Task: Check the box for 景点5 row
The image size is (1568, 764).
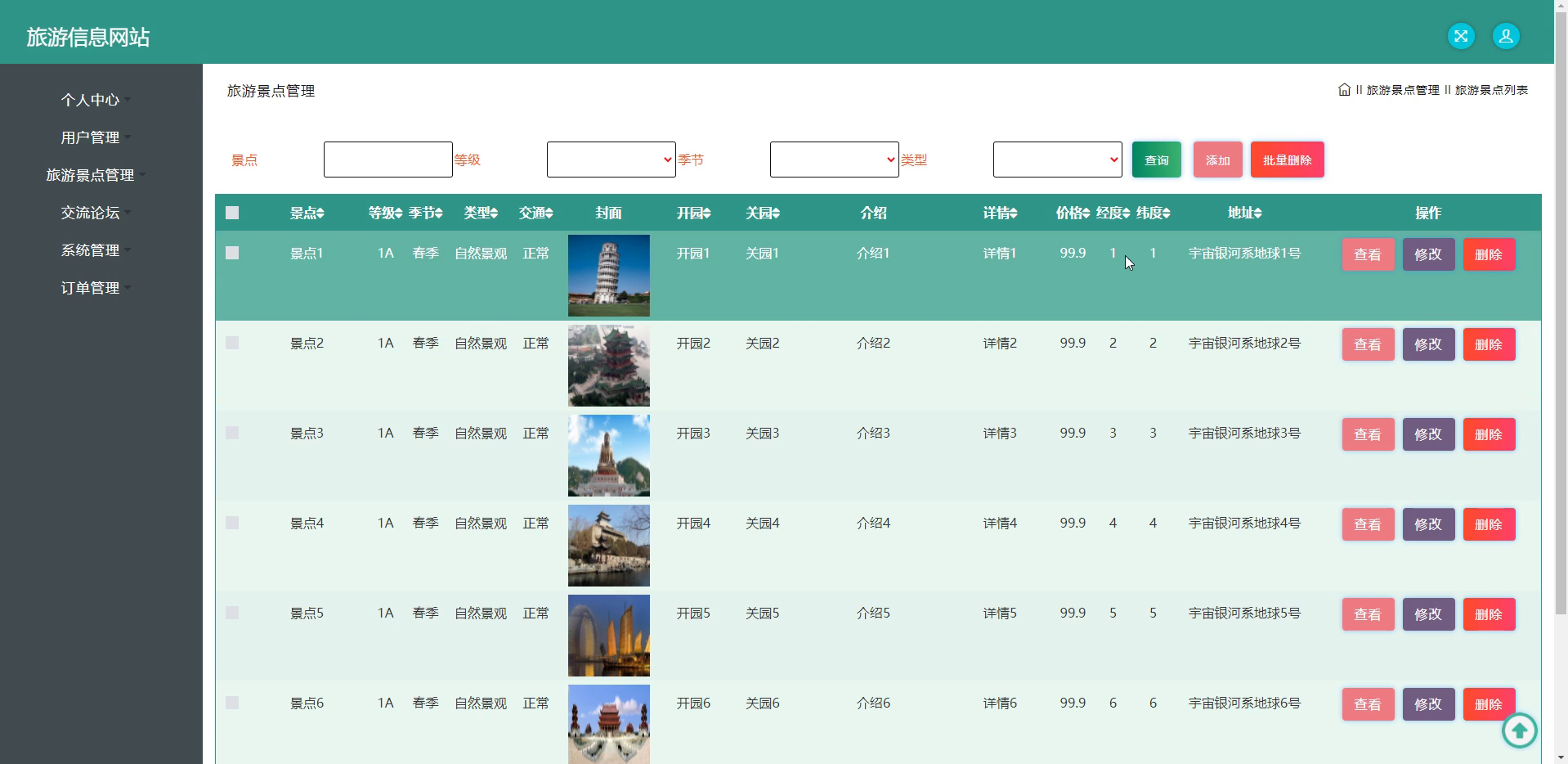Action: pyautogui.click(x=232, y=613)
